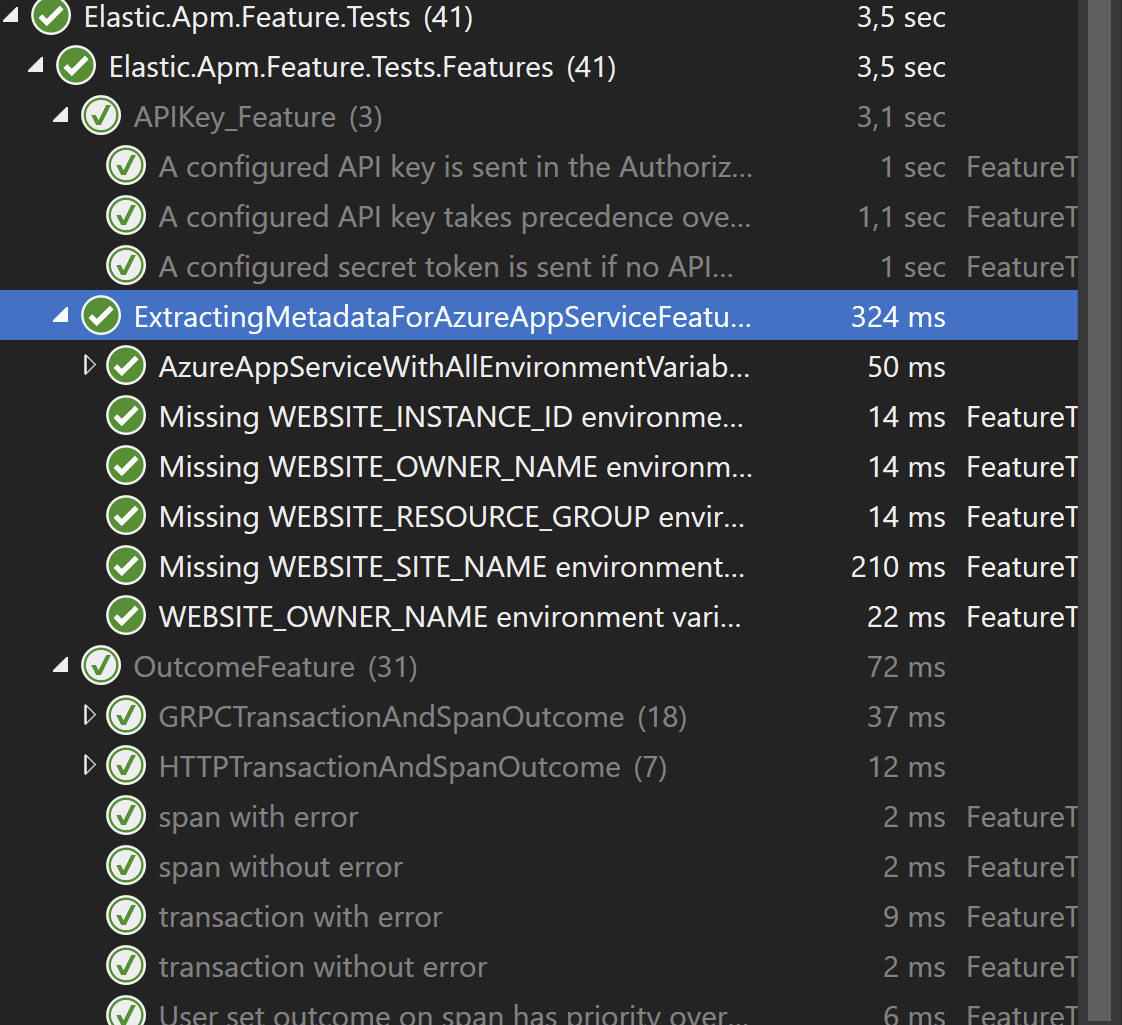Collapse the ExtractingMetadataForAzureAppServiceFeatu... group

coord(61,315)
